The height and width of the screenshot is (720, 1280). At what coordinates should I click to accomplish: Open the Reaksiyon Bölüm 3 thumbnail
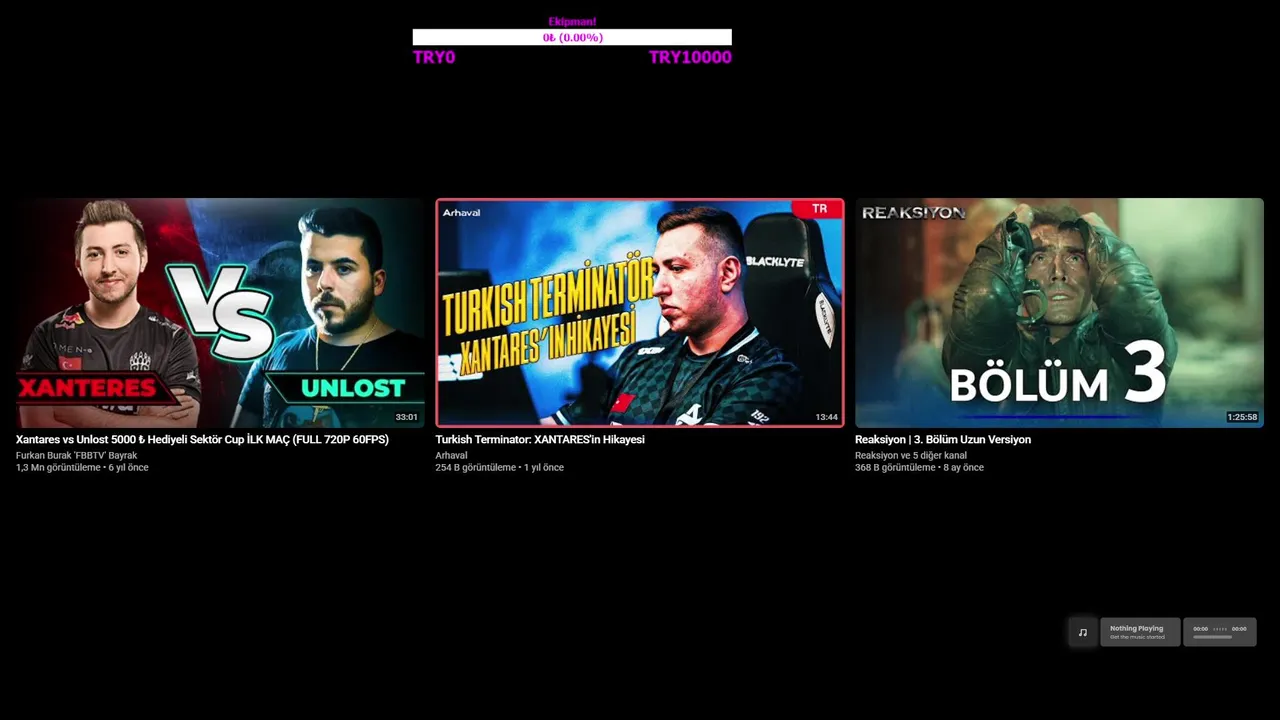click(1059, 313)
